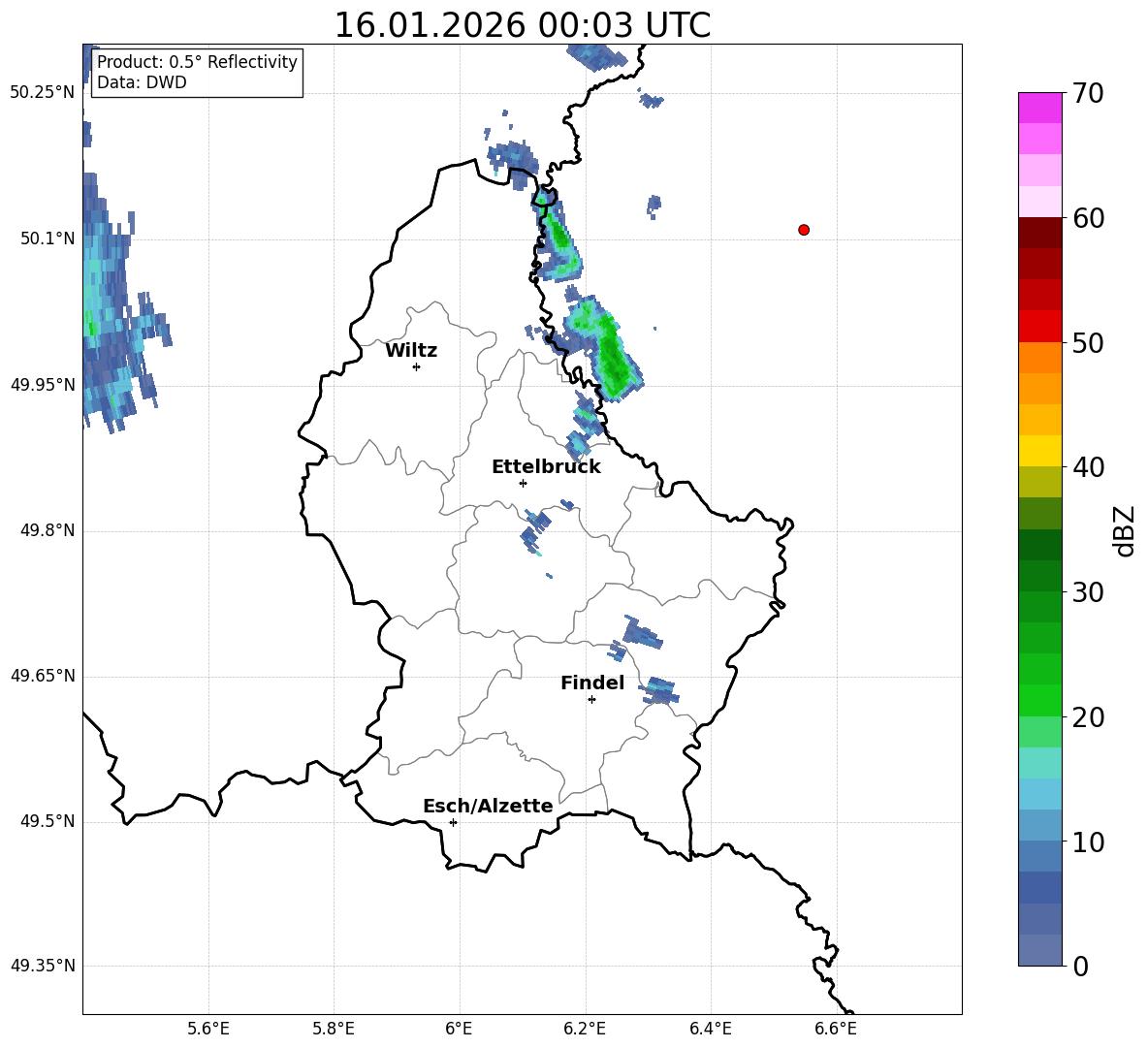The image size is (1148, 1048).
Task: Click the 60 colorbar tick label
Action: coord(1087,218)
